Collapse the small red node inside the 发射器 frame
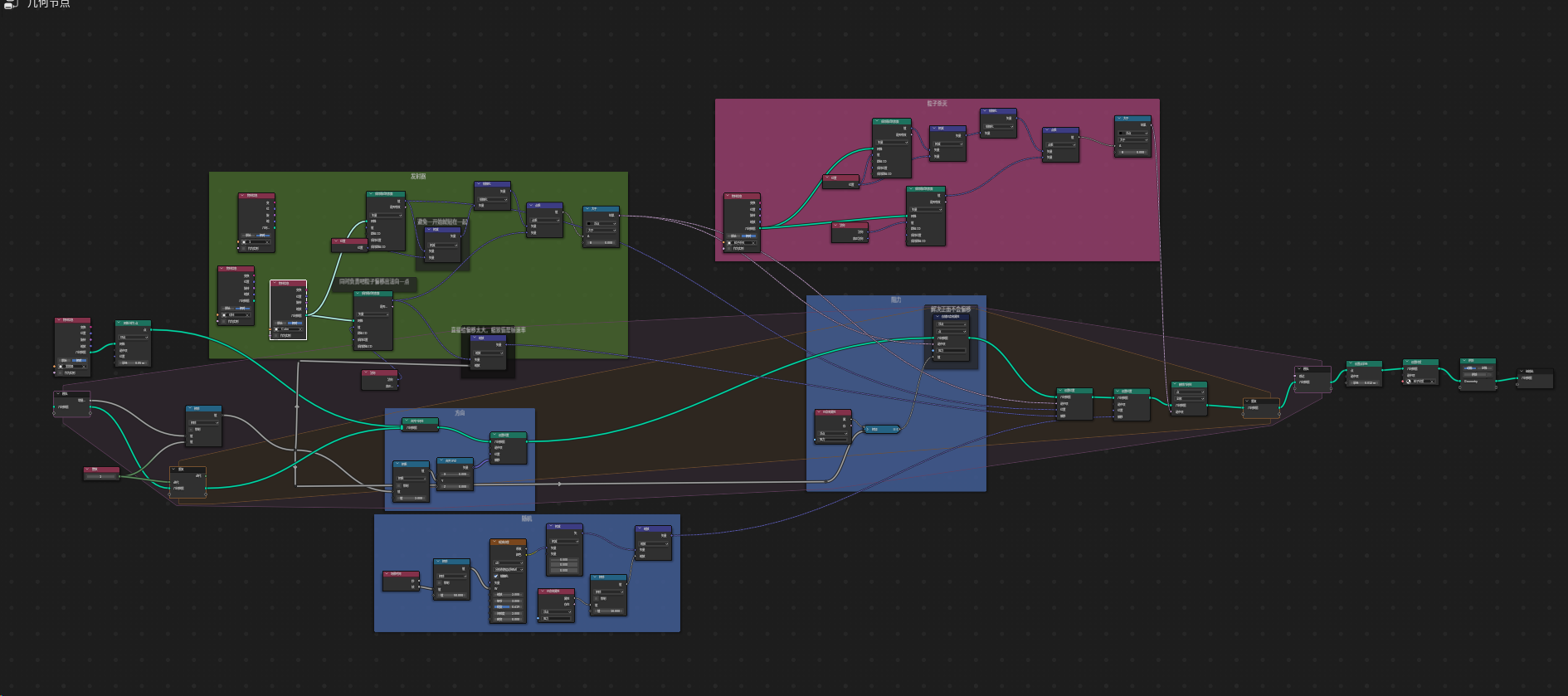Image resolution: width=1568 pixels, height=696 pixels. (336, 241)
